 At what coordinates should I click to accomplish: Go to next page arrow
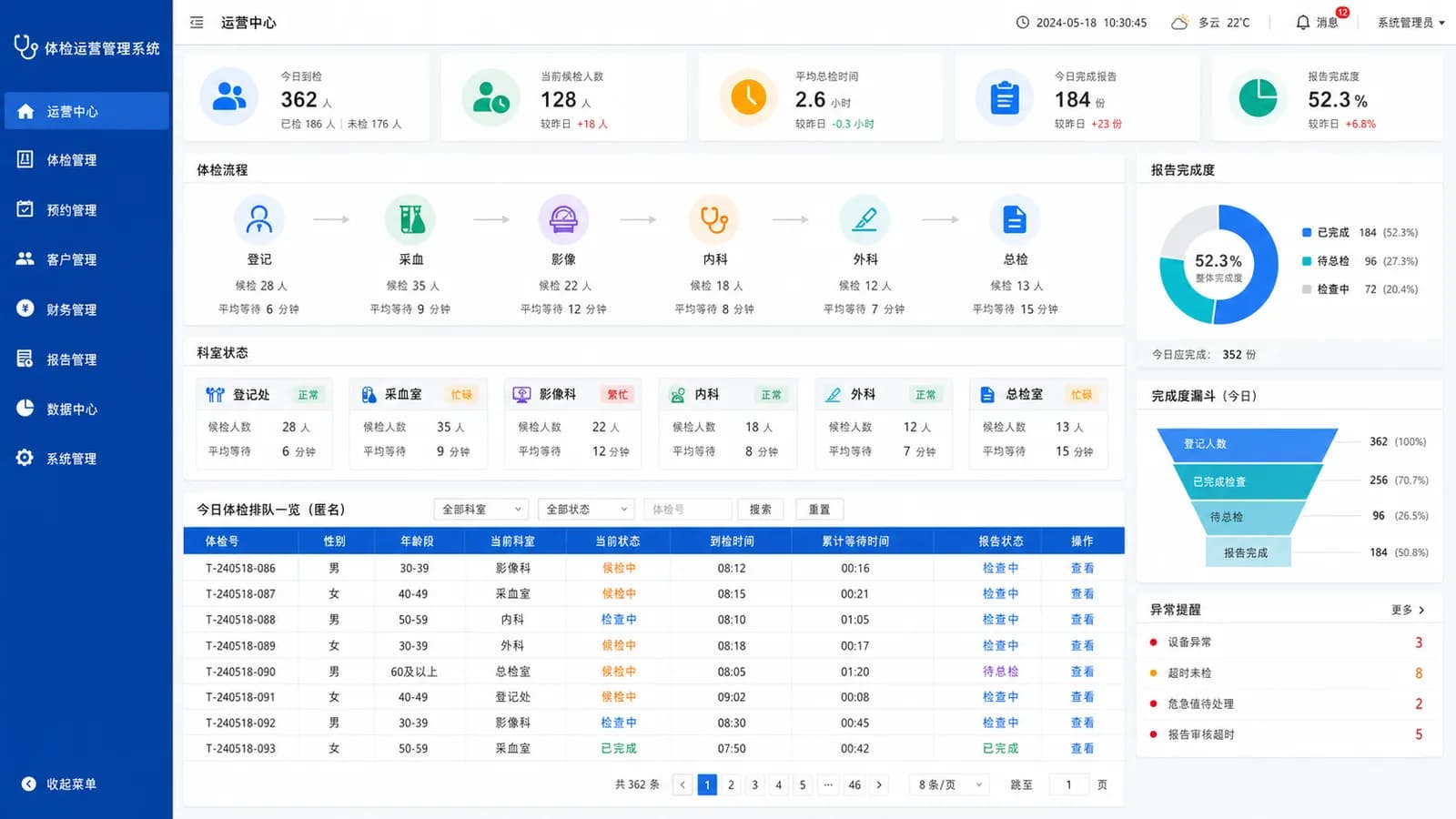coord(879,784)
